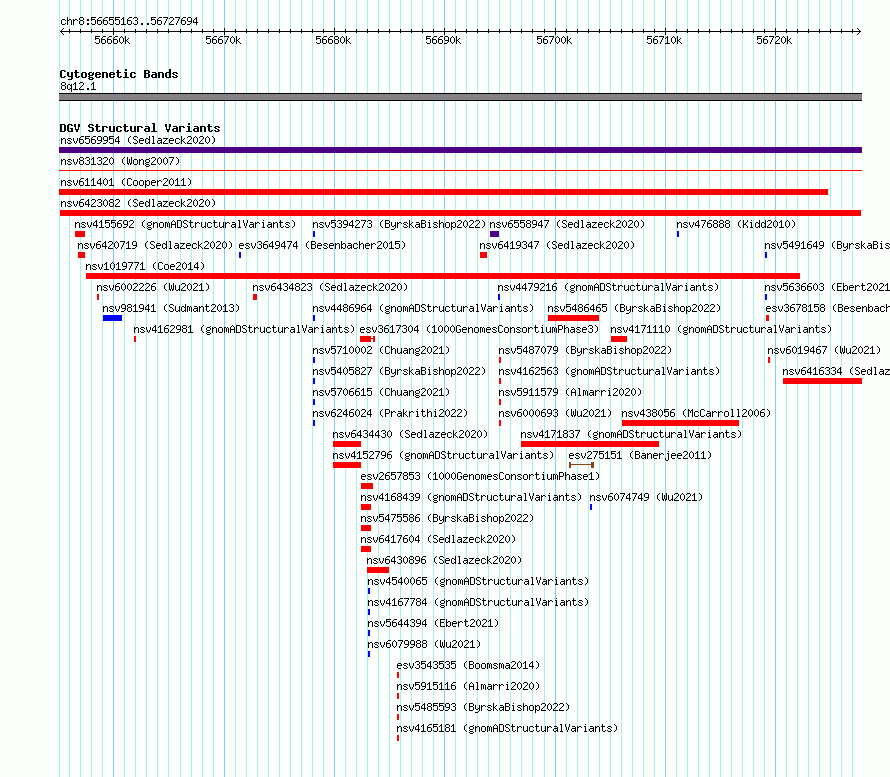Image resolution: width=890 pixels, height=777 pixels.
Task: Open nsv6246024 (Prakrithi2022) variant
Action: (390, 413)
